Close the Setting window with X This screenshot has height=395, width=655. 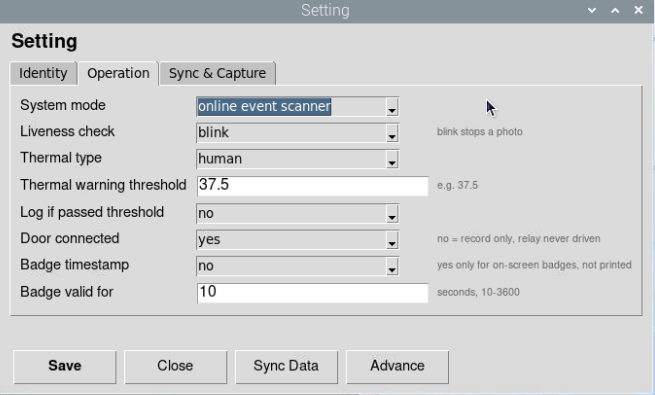click(x=638, y=10)
